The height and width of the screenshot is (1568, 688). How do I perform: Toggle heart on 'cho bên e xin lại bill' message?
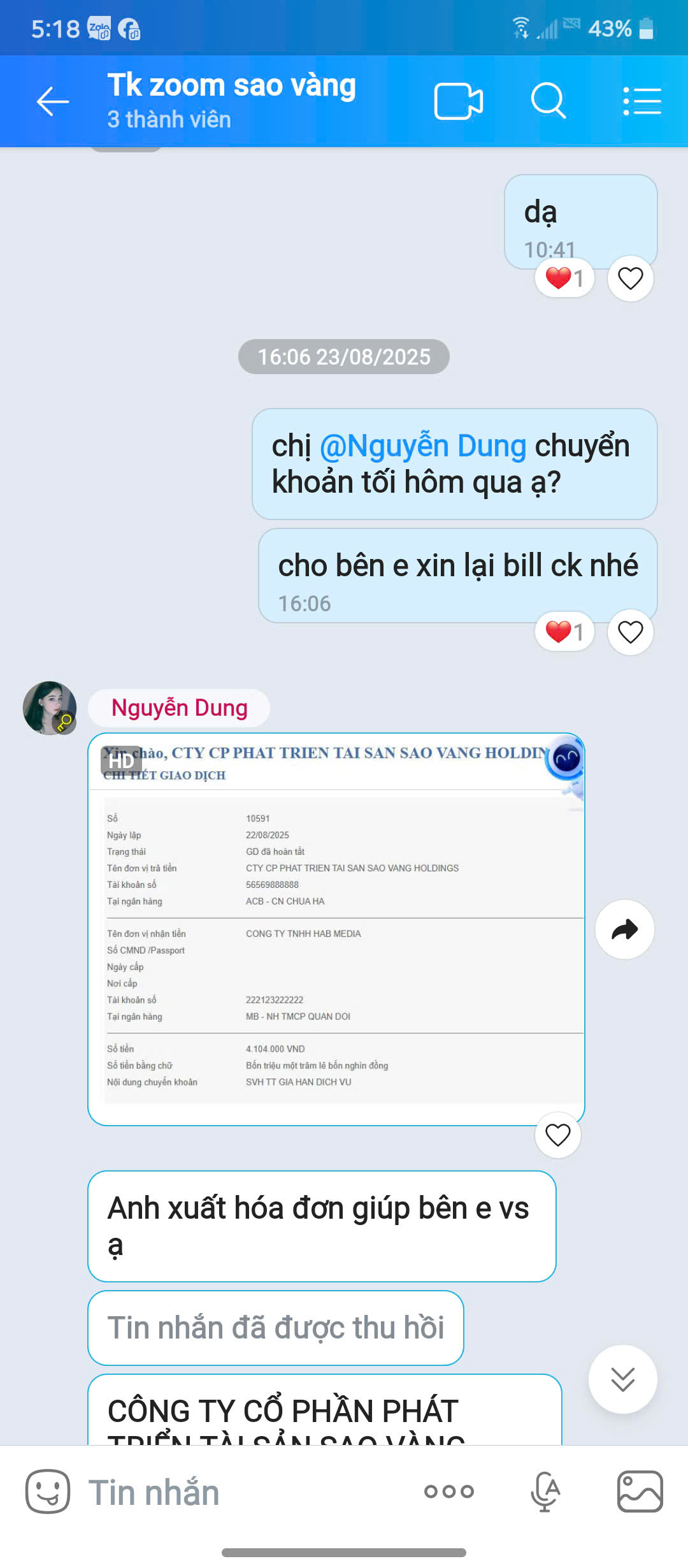click(x=630, y=632)
